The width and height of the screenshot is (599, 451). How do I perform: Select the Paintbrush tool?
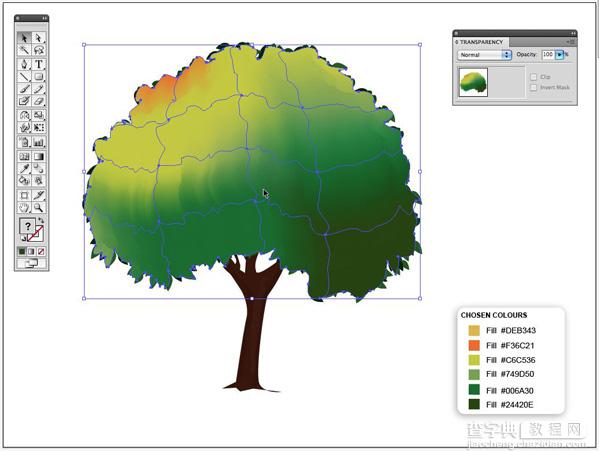[x=24, y=89]
